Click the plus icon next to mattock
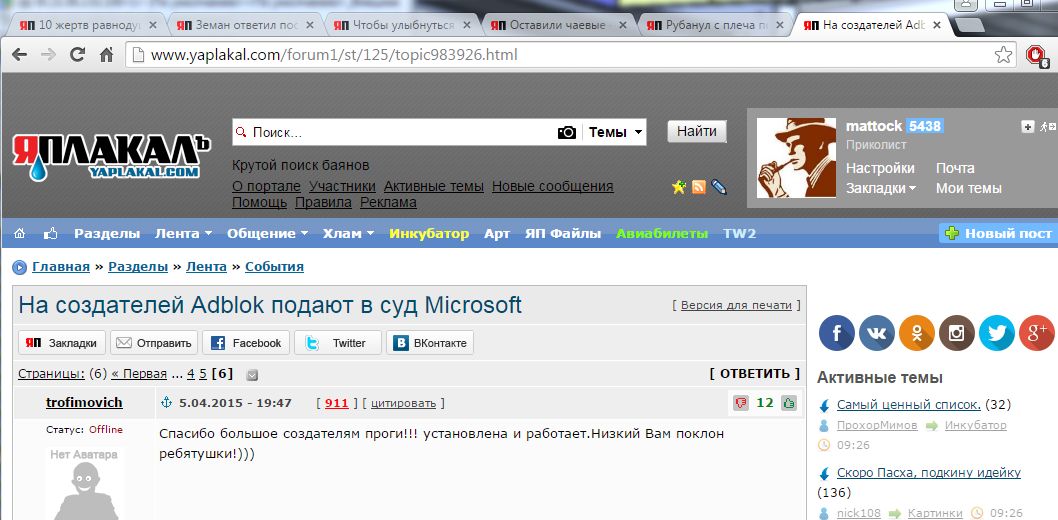Viewport: 1058px width, 520px height. pyautogui.click(x=1028, y=126)
